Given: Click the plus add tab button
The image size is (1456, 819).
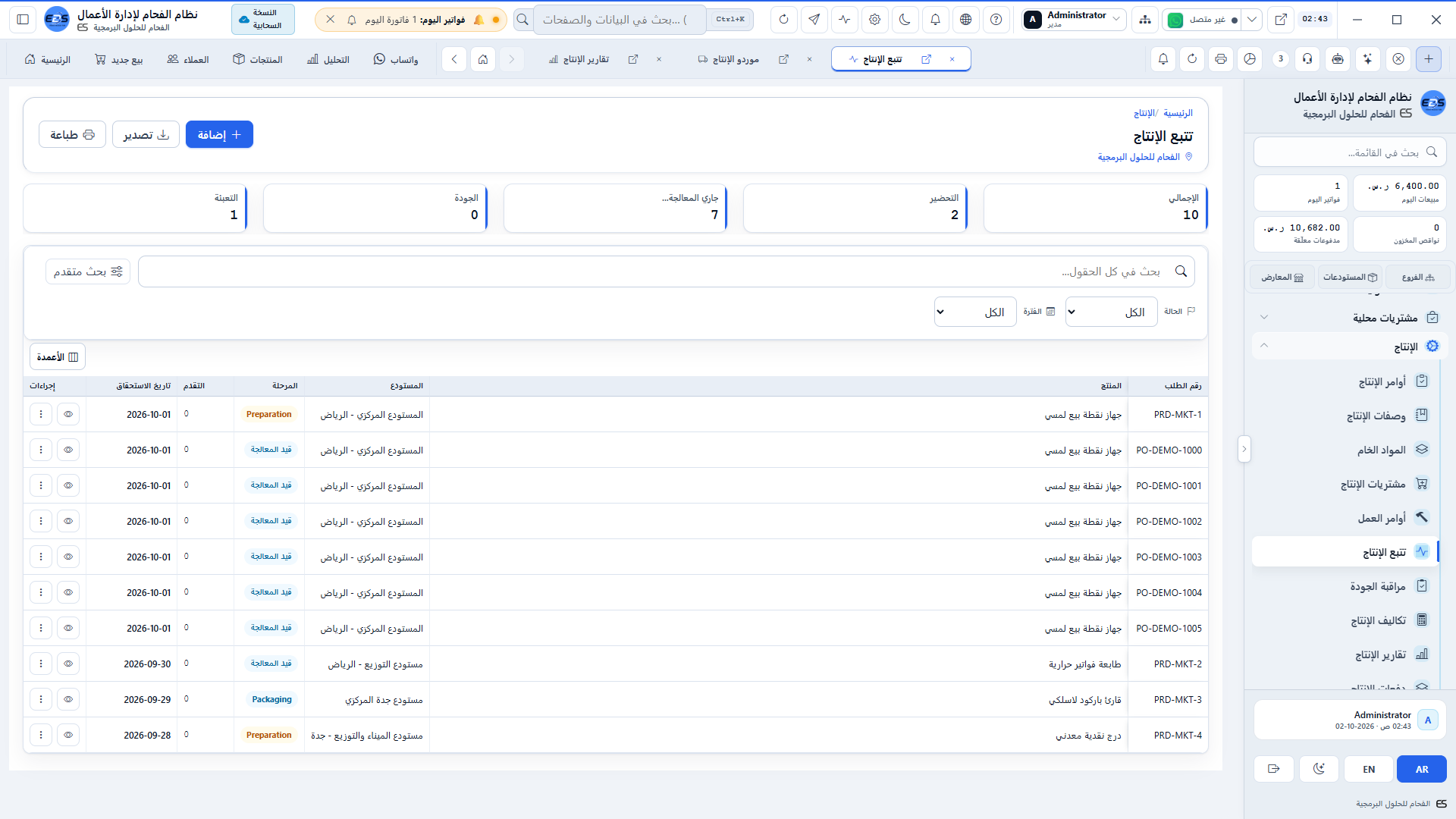Looking at the screenshot, I should (x=1429, y=59).
